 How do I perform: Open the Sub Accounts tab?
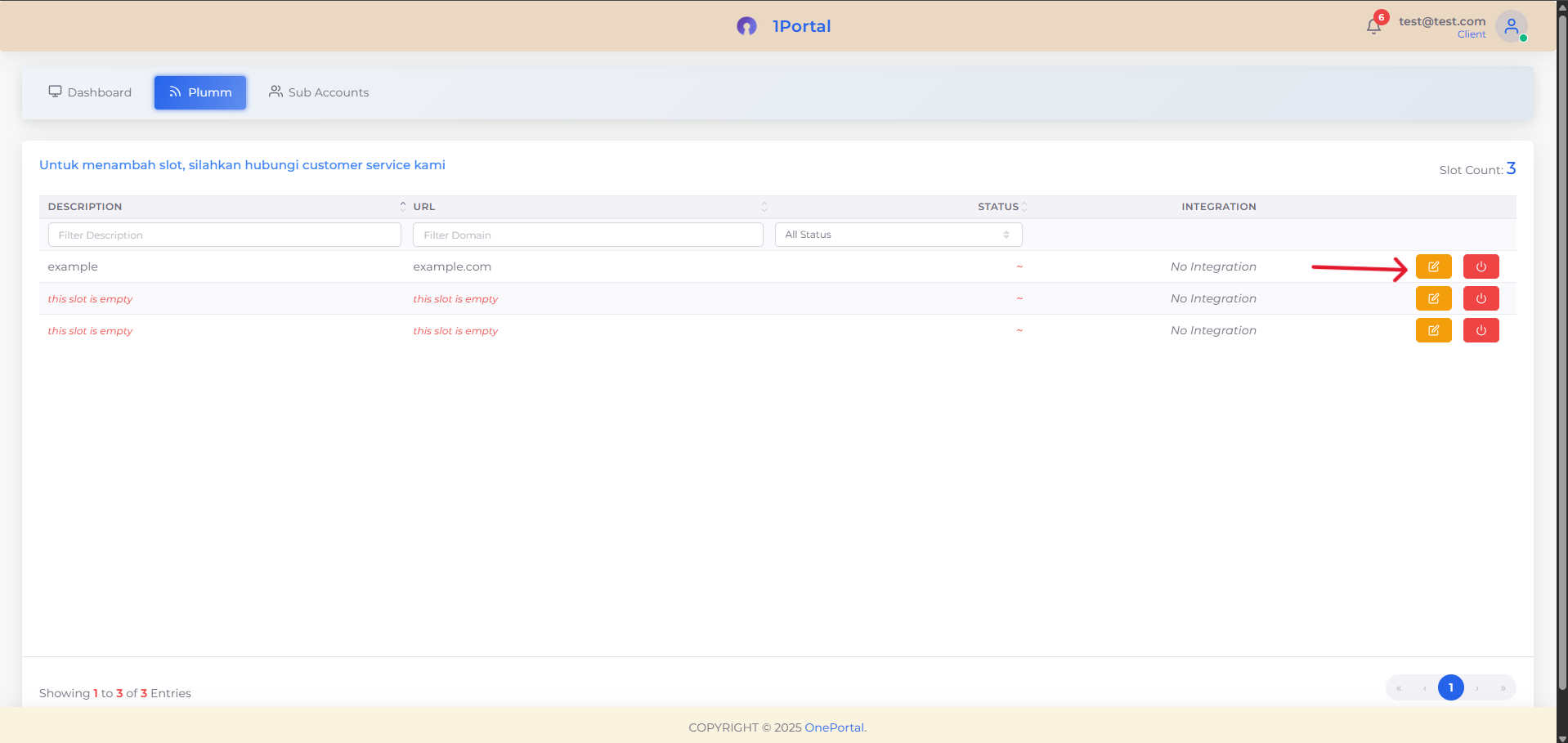(x=319, y=92)
